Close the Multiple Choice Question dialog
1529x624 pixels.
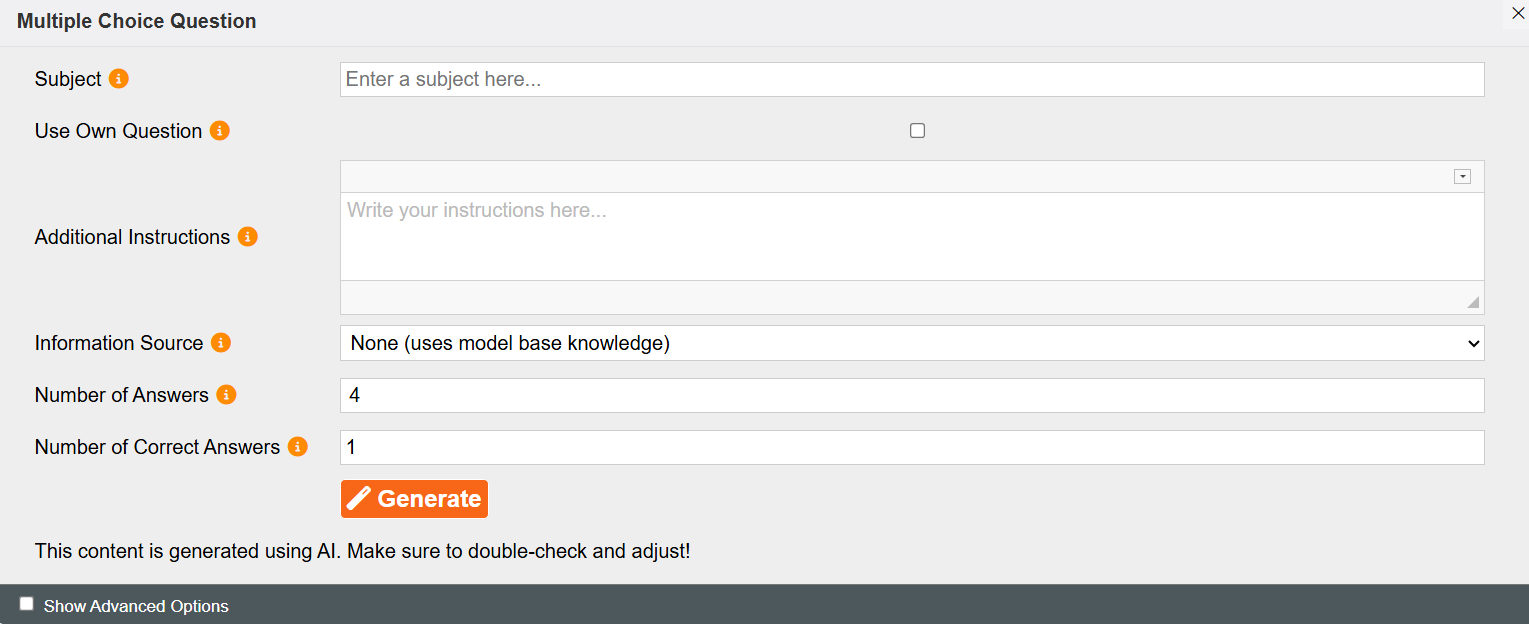click(x=1517, y=12)
